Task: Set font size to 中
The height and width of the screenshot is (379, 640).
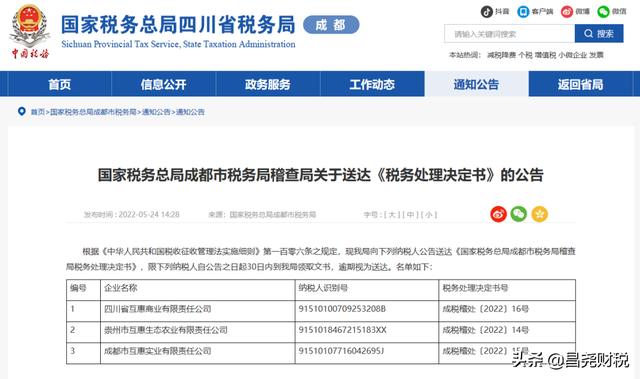Action: 410,215
